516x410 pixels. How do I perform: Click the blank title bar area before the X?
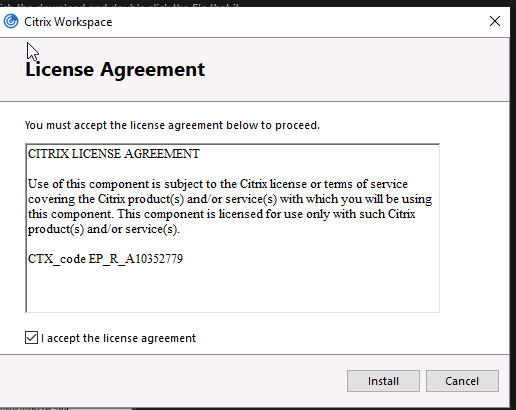pyautogui.click(x=298, y=22)
